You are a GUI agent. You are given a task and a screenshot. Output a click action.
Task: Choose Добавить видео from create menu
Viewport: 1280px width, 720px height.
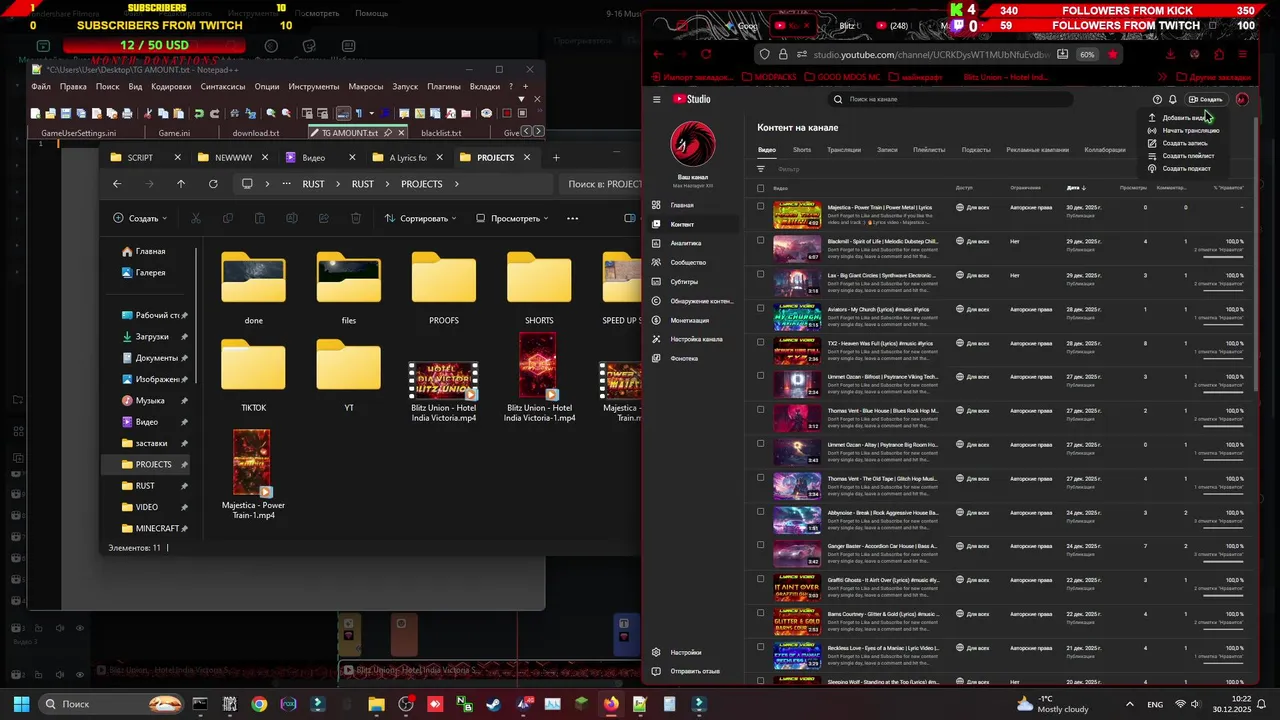tap(1184, 118)
